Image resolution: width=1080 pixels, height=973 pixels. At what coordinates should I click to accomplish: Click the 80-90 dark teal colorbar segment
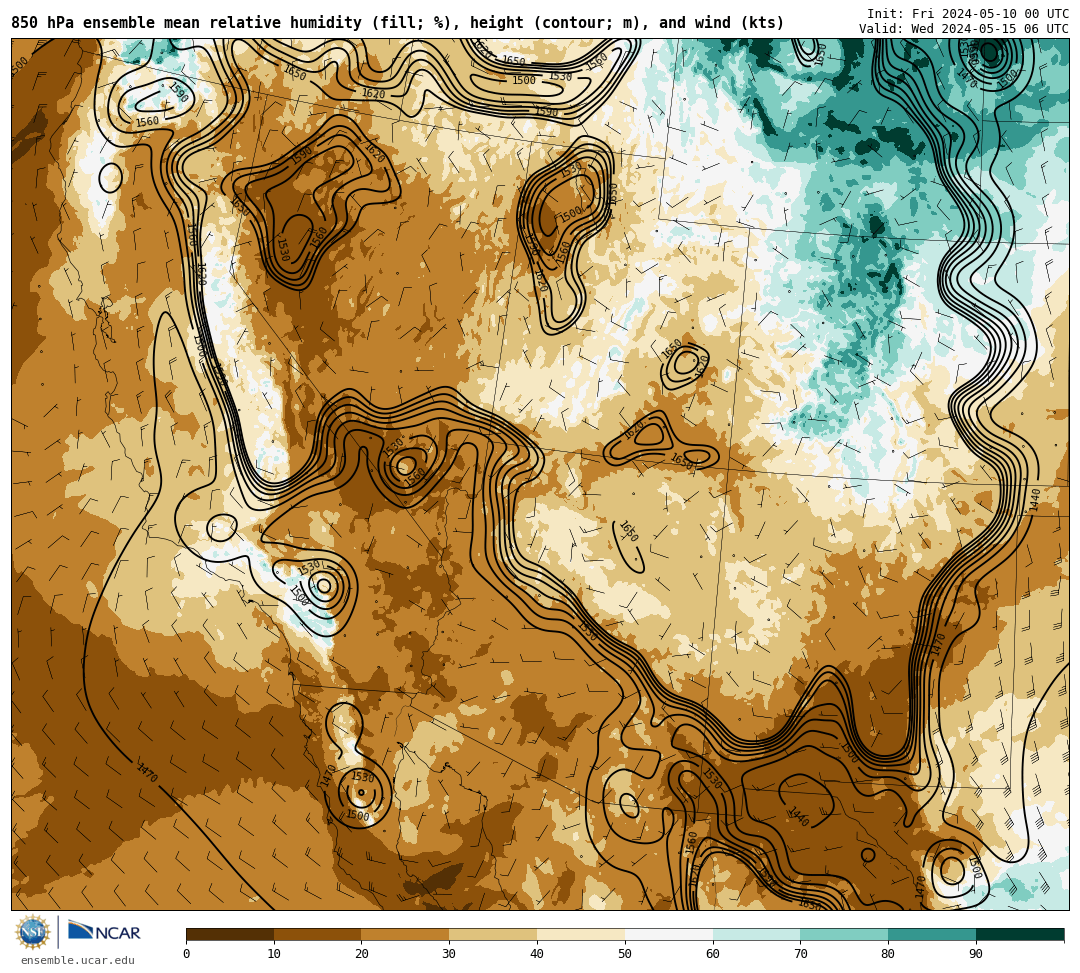(932, 934)
